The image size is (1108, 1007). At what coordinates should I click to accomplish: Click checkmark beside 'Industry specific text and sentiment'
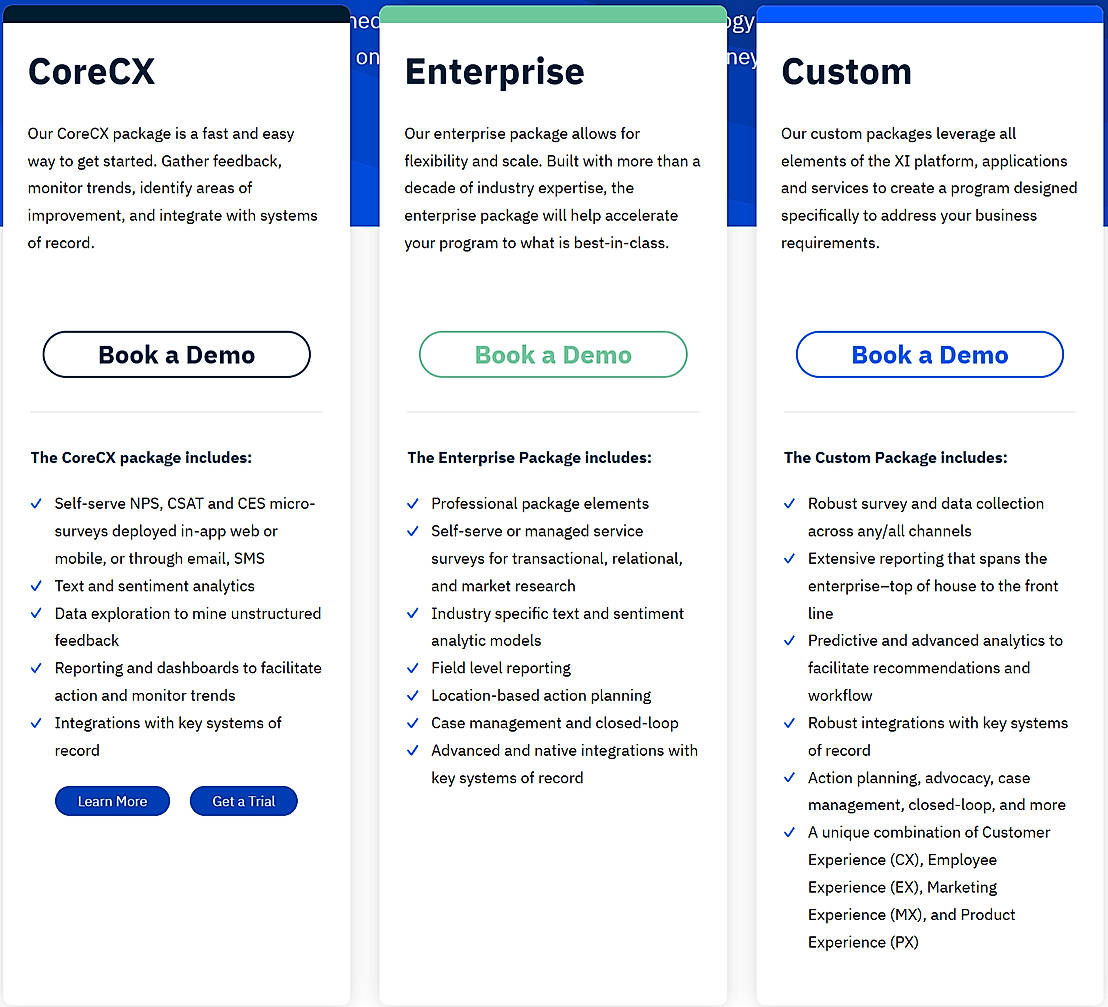tap(413, 613)
